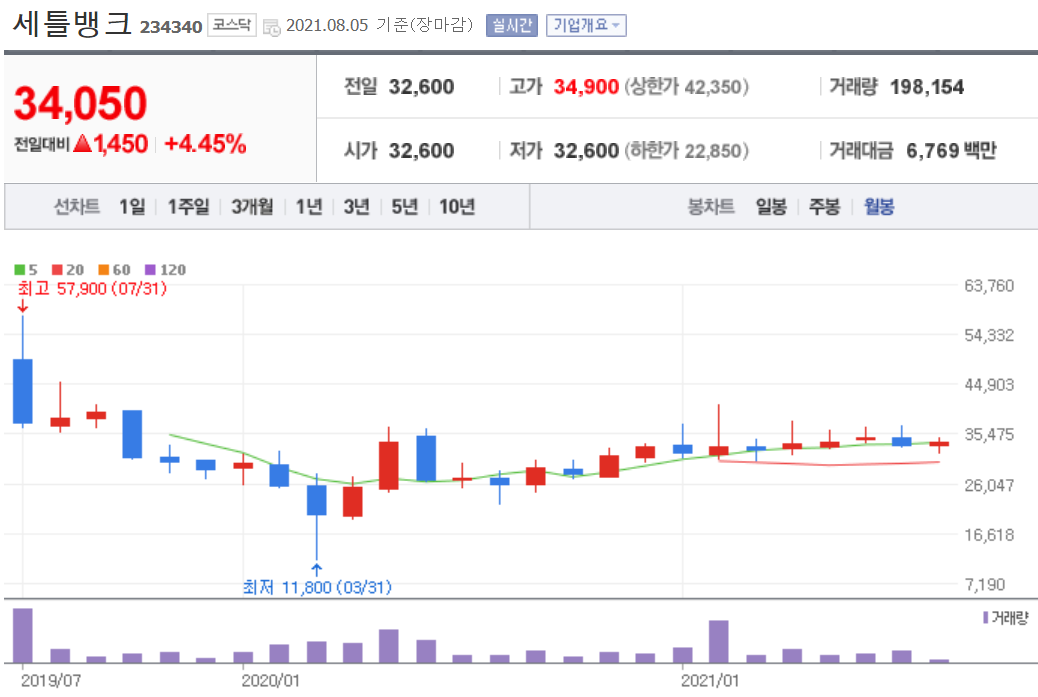Viewport: 1038px width, 697px height.
Task: Click the blue candle at the 최저 low point
Action: [316, 500]
